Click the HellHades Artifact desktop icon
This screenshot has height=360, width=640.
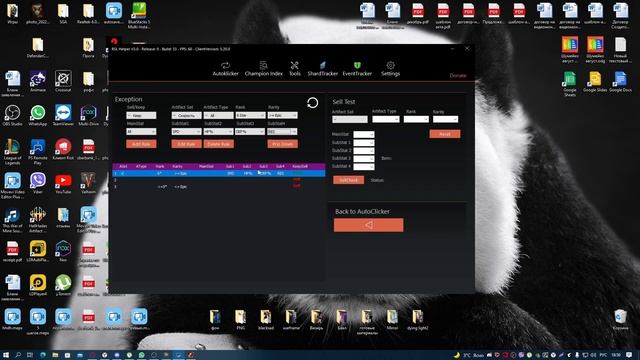[x=38, y=220]
